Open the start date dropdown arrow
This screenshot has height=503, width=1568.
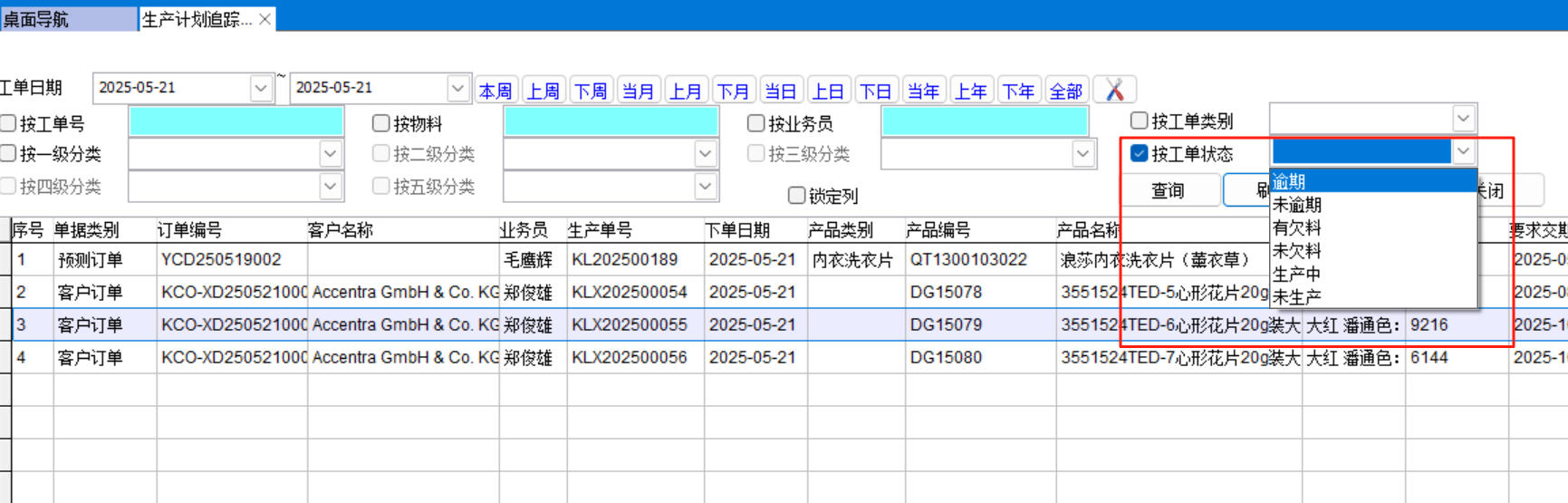pyautogui.click(x=261, y=88)
